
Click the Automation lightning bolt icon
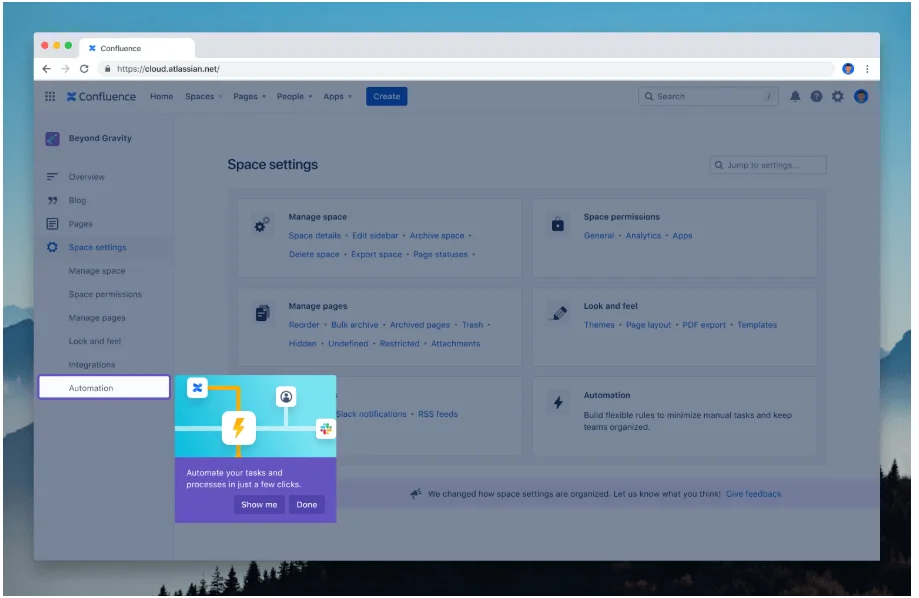[x=560, y=402]
